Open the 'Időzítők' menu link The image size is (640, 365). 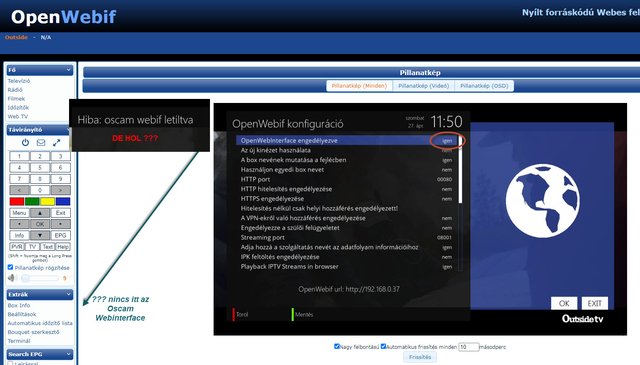pyautogui.click(x=18, y=108)
